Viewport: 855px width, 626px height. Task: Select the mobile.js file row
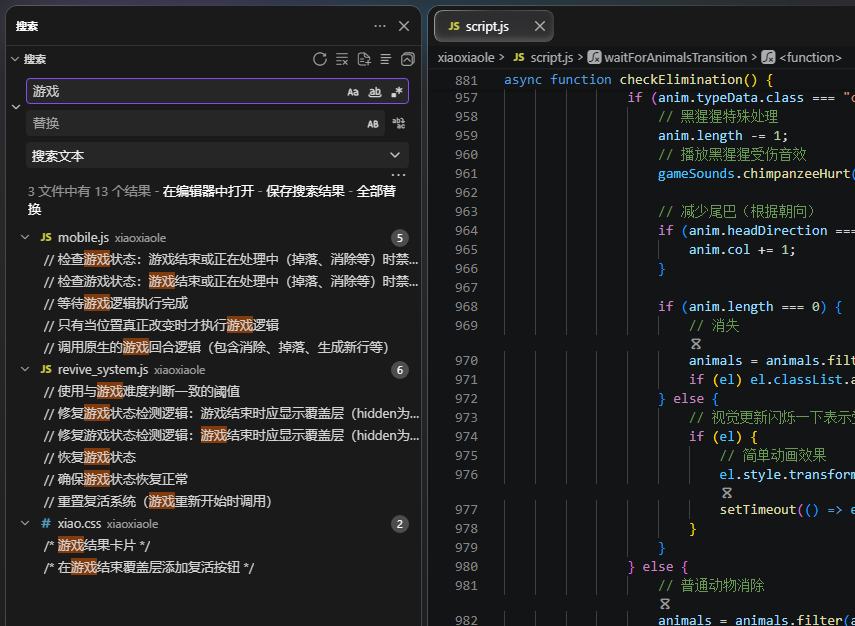click(x=213, y=238)
